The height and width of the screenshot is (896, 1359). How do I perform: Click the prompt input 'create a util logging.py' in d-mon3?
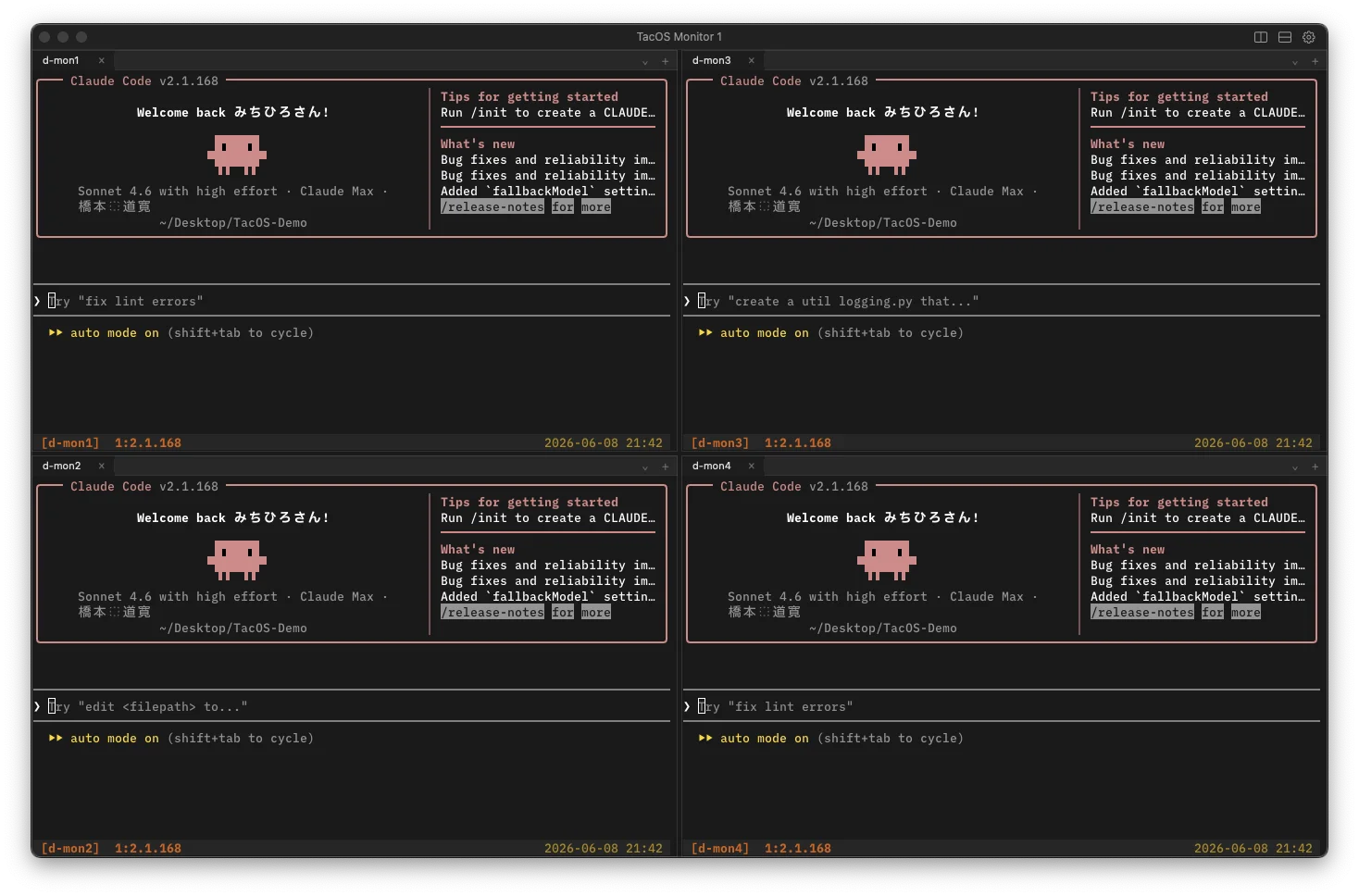(x=1002, y=301)
